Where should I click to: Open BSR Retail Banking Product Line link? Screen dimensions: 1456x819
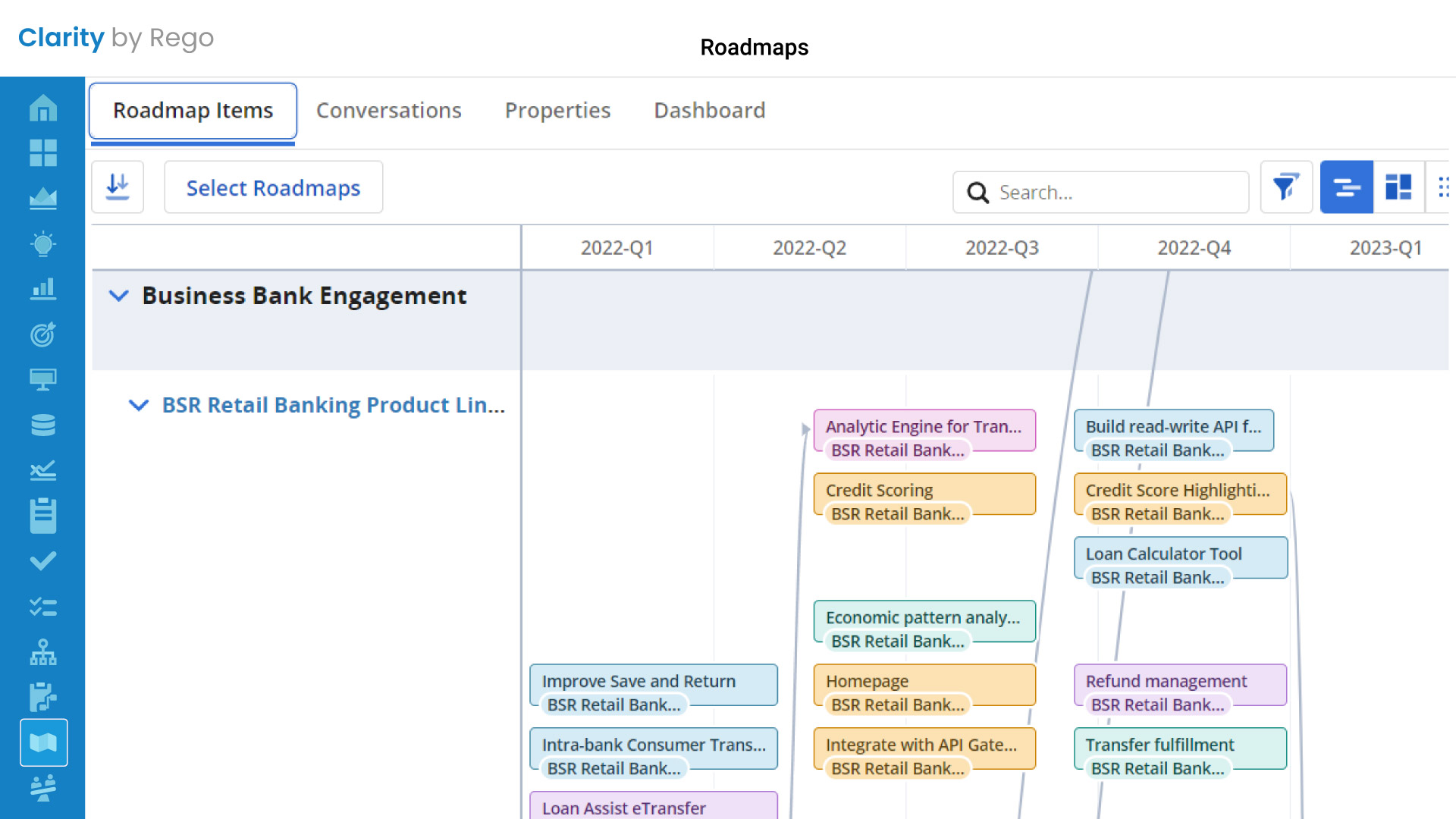333,405
